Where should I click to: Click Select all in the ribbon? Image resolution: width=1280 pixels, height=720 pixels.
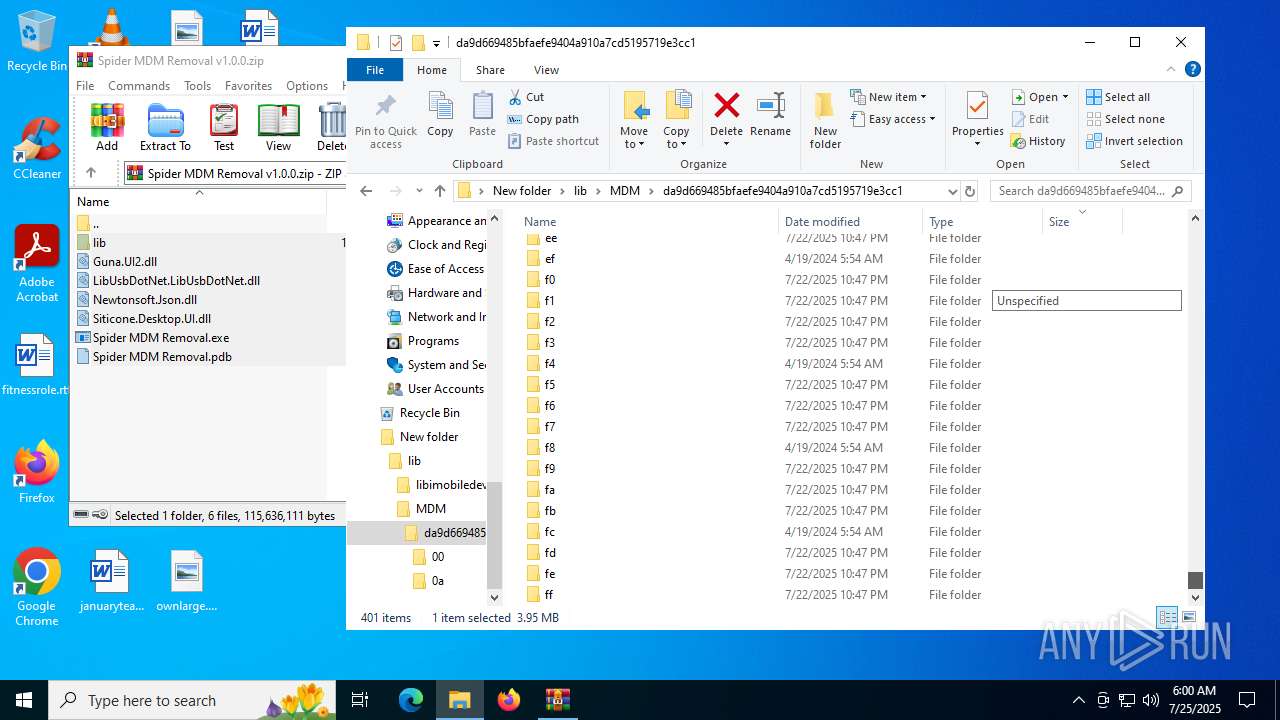point(1118,97)
